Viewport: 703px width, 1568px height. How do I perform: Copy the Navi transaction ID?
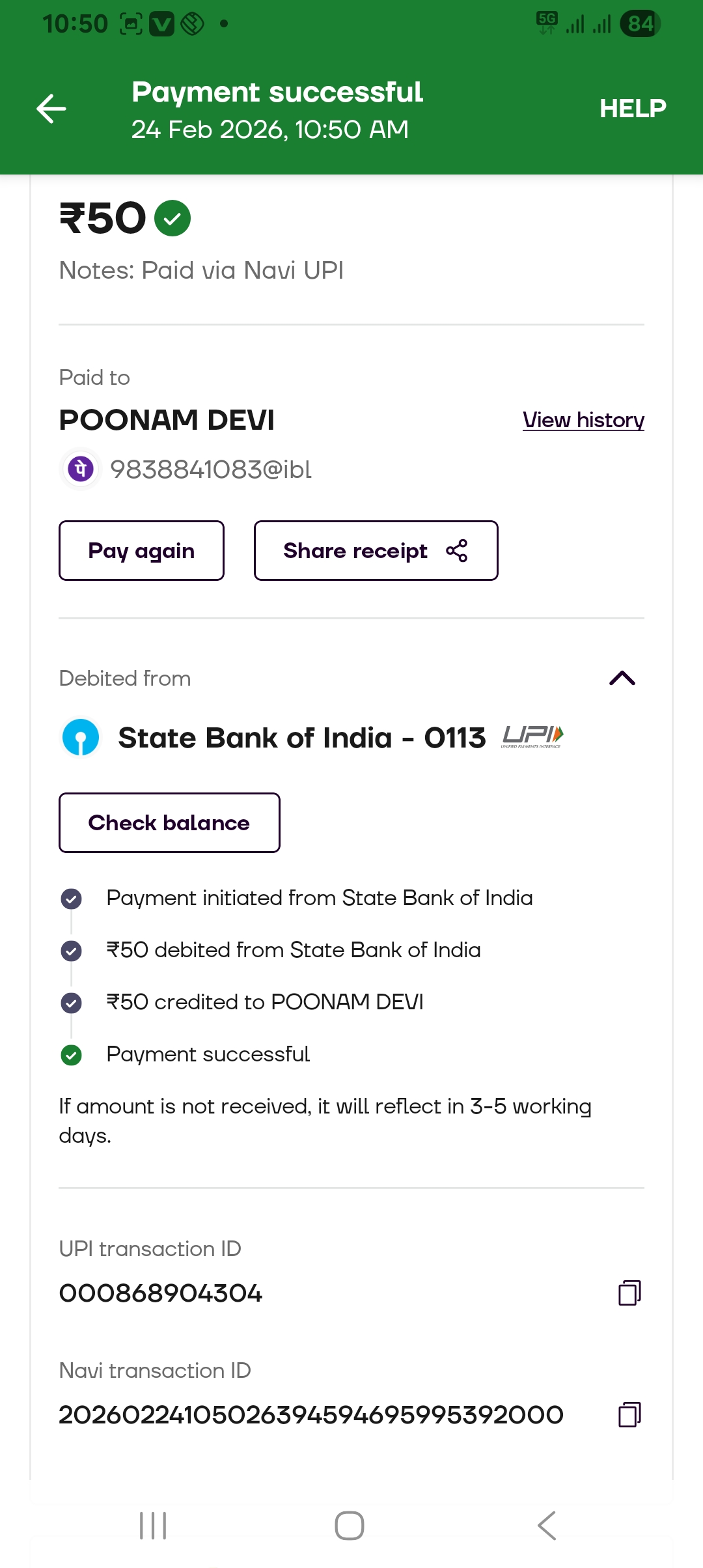point(629,1414)
